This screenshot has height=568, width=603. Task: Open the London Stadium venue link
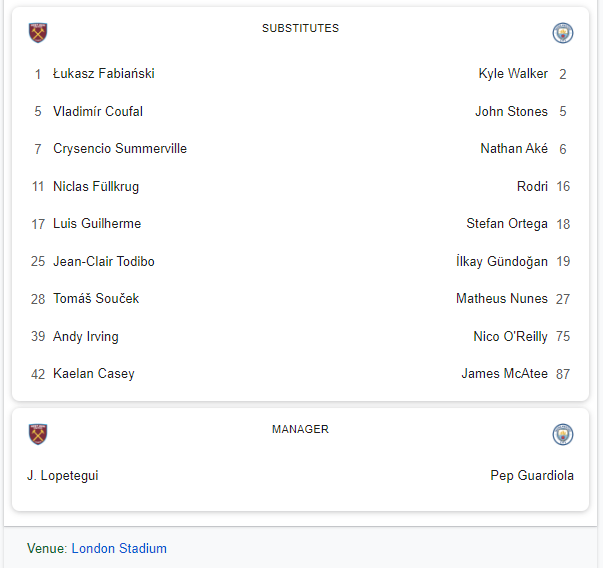pyautogui.click(x=119, y=548)
